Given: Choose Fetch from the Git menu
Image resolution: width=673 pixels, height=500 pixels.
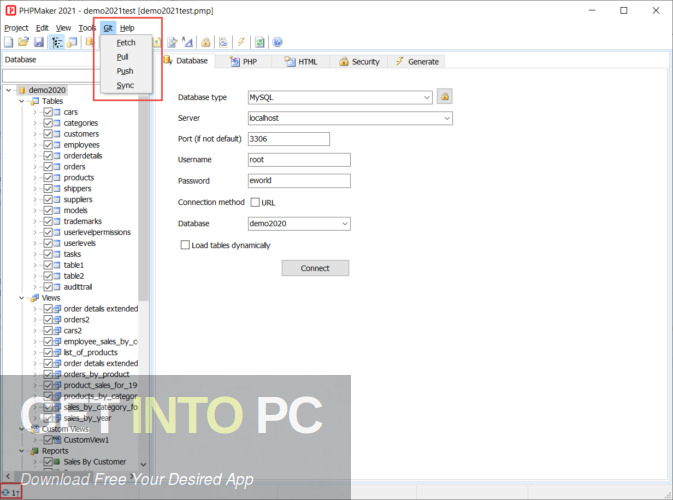Looking at the screenshot, I should (126, 42).
